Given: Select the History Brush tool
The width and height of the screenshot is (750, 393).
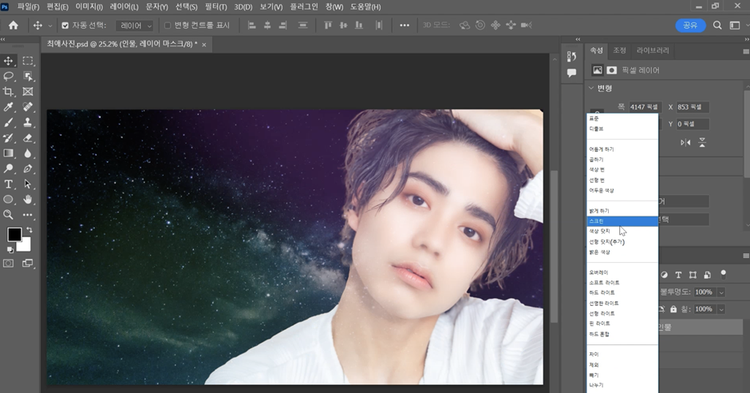Looking at the screenshot, I should pos(8,138).
